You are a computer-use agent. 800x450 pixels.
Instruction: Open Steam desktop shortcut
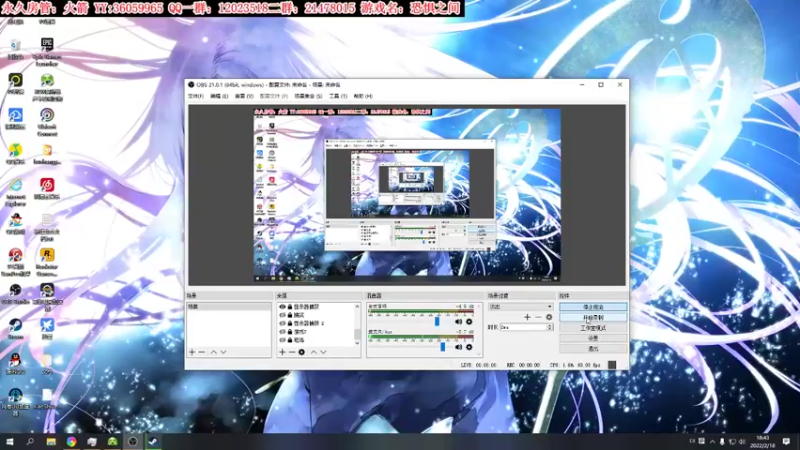click(x=15, y=329)
